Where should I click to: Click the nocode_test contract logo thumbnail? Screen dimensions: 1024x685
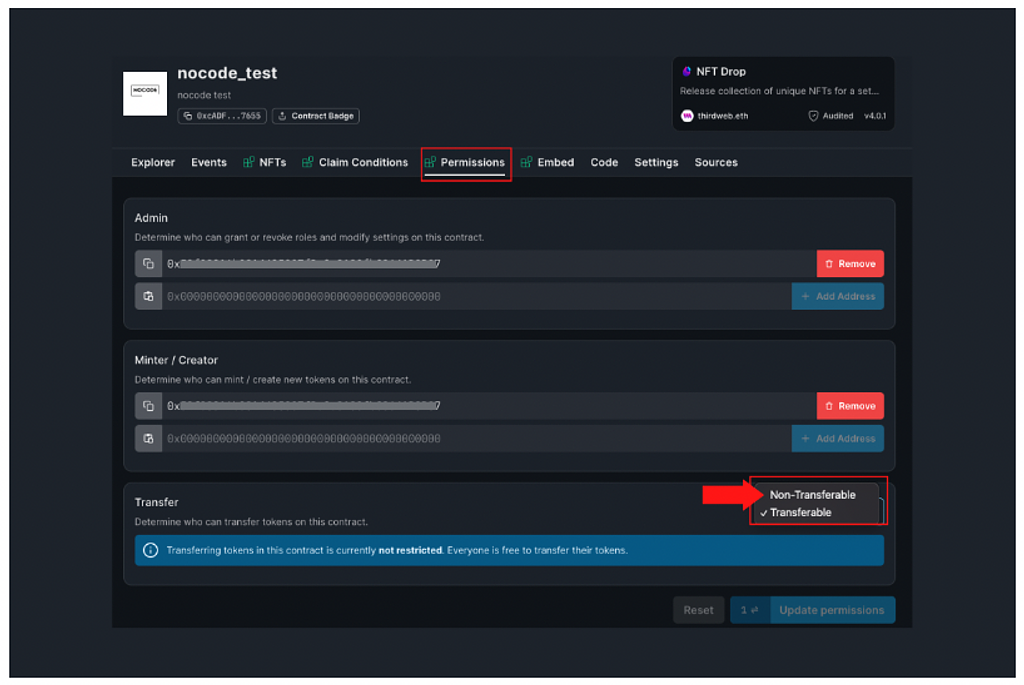click(145, 93)
